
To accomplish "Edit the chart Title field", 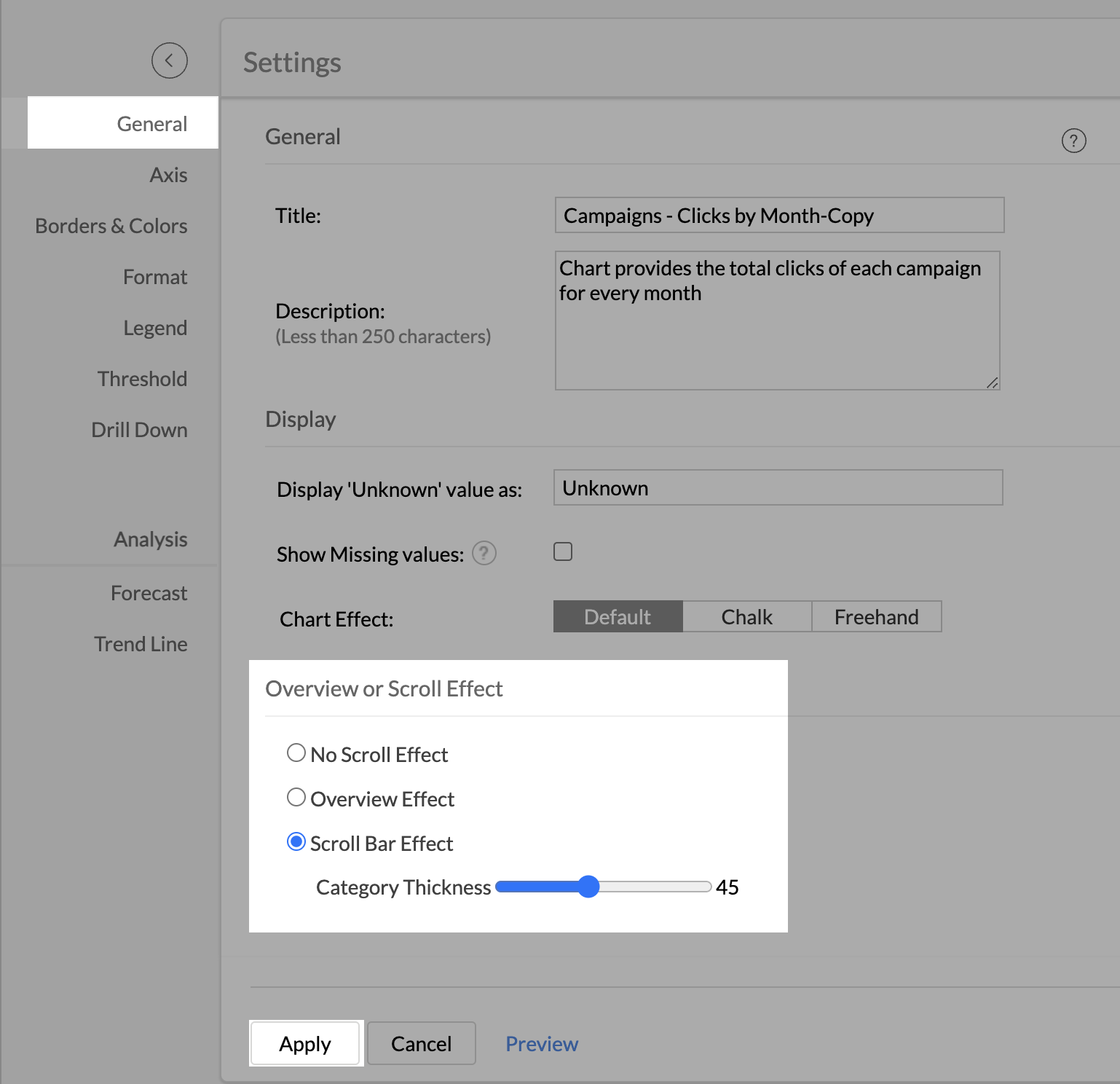I will pos(778,215).
